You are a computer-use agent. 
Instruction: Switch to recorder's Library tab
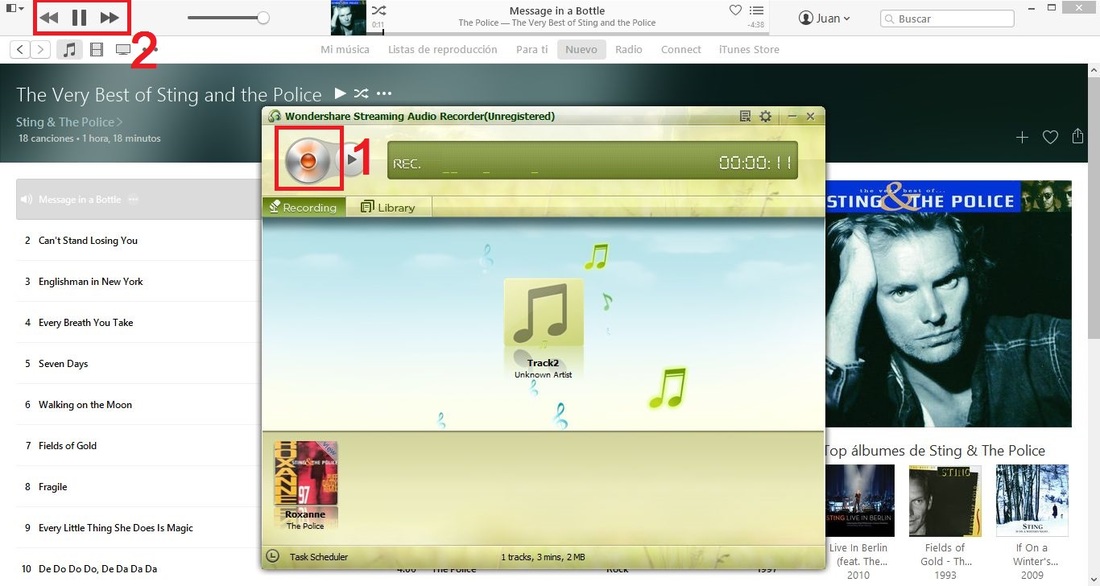click(x=388, y=207)
